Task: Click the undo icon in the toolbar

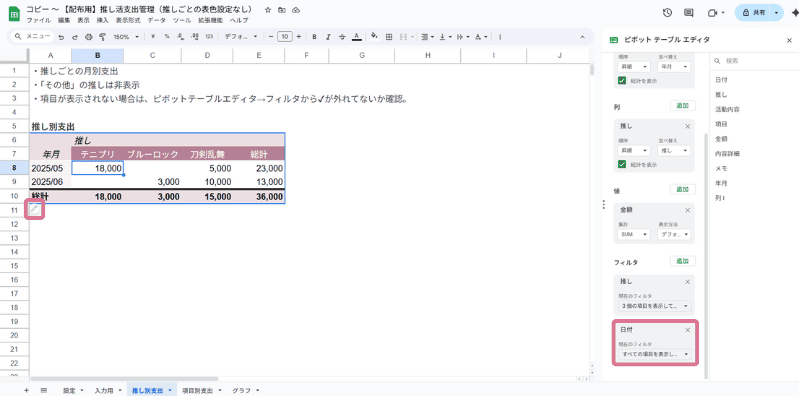Action: click(61, 37)
